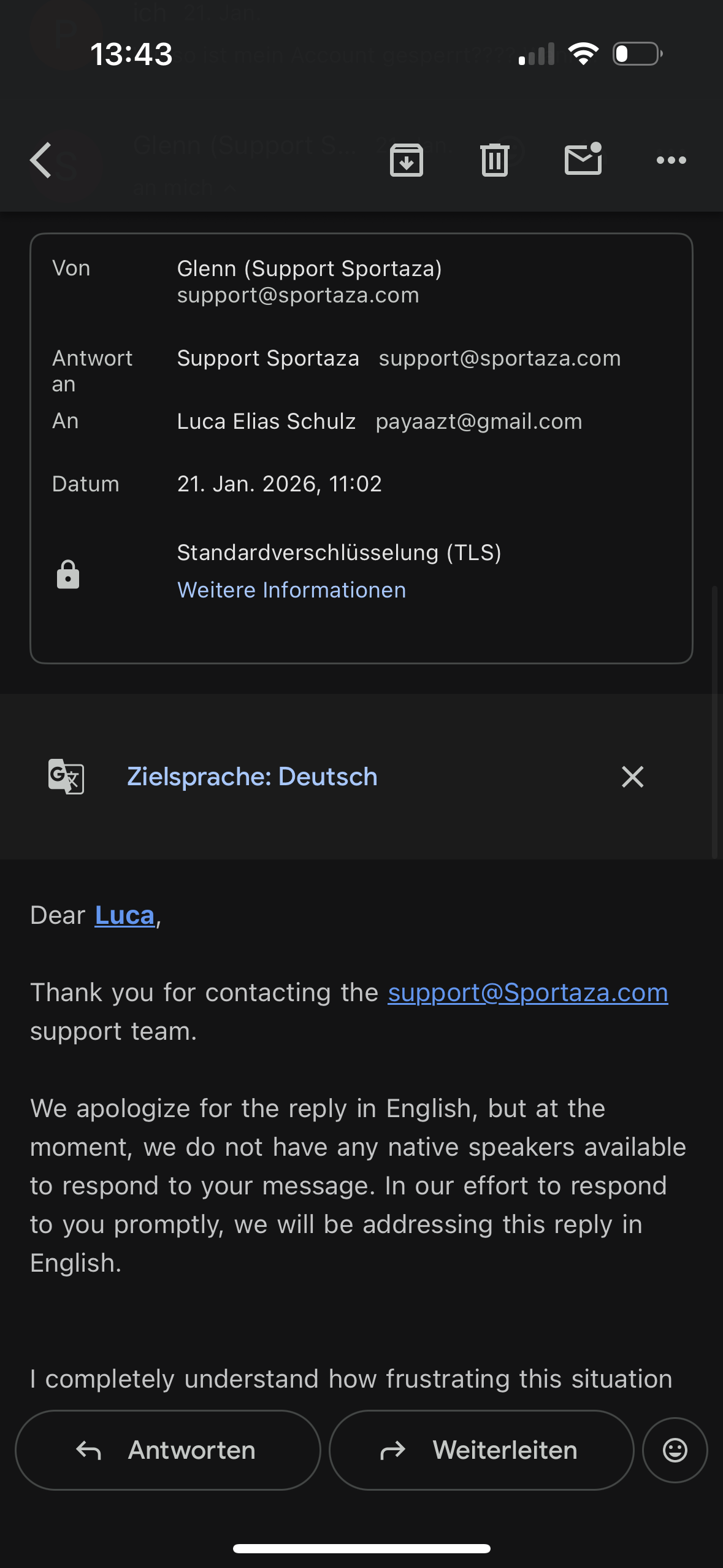Delete the email using the trash icon
This screenshot has width=723, height=1568.
coord(495,161)
